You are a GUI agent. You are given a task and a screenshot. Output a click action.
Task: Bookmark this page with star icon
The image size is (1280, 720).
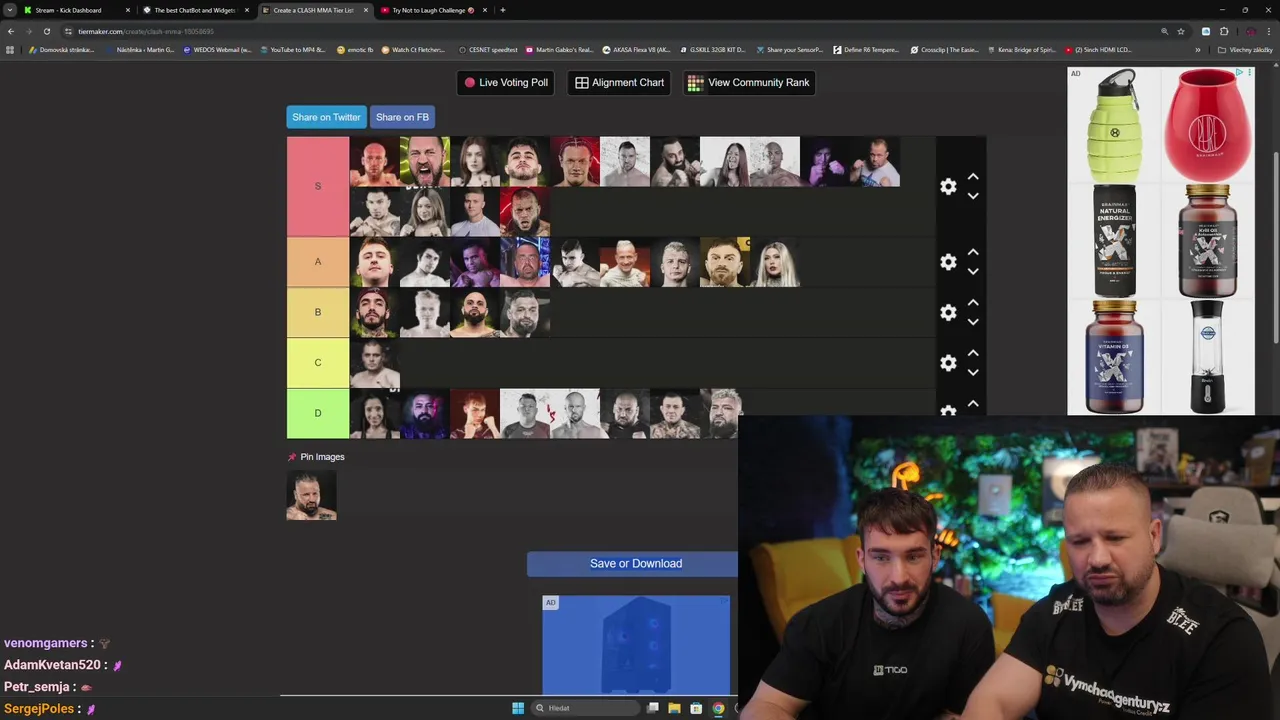[1180, 31]
